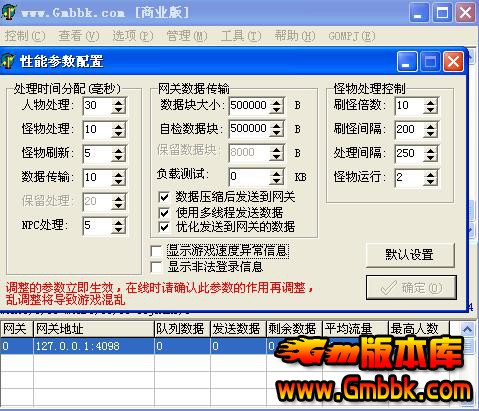Screen dimensions: 479x411
Task: Decrease 怪物运行 spinner down arrow
Action: (430, 182)
